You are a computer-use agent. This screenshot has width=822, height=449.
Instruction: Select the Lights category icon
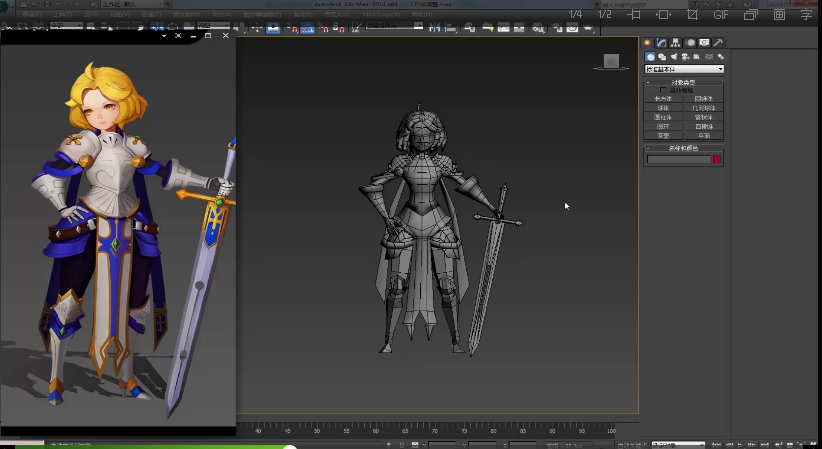[672, 57]
